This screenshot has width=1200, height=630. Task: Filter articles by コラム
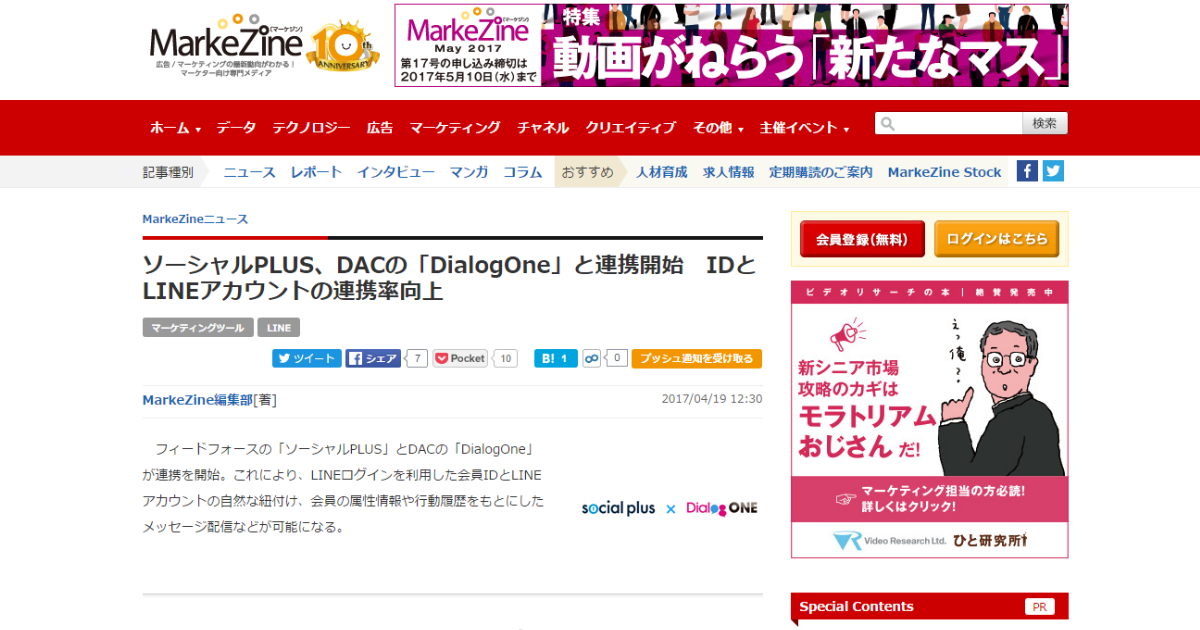pyautogui.click(x=522, y=172)
